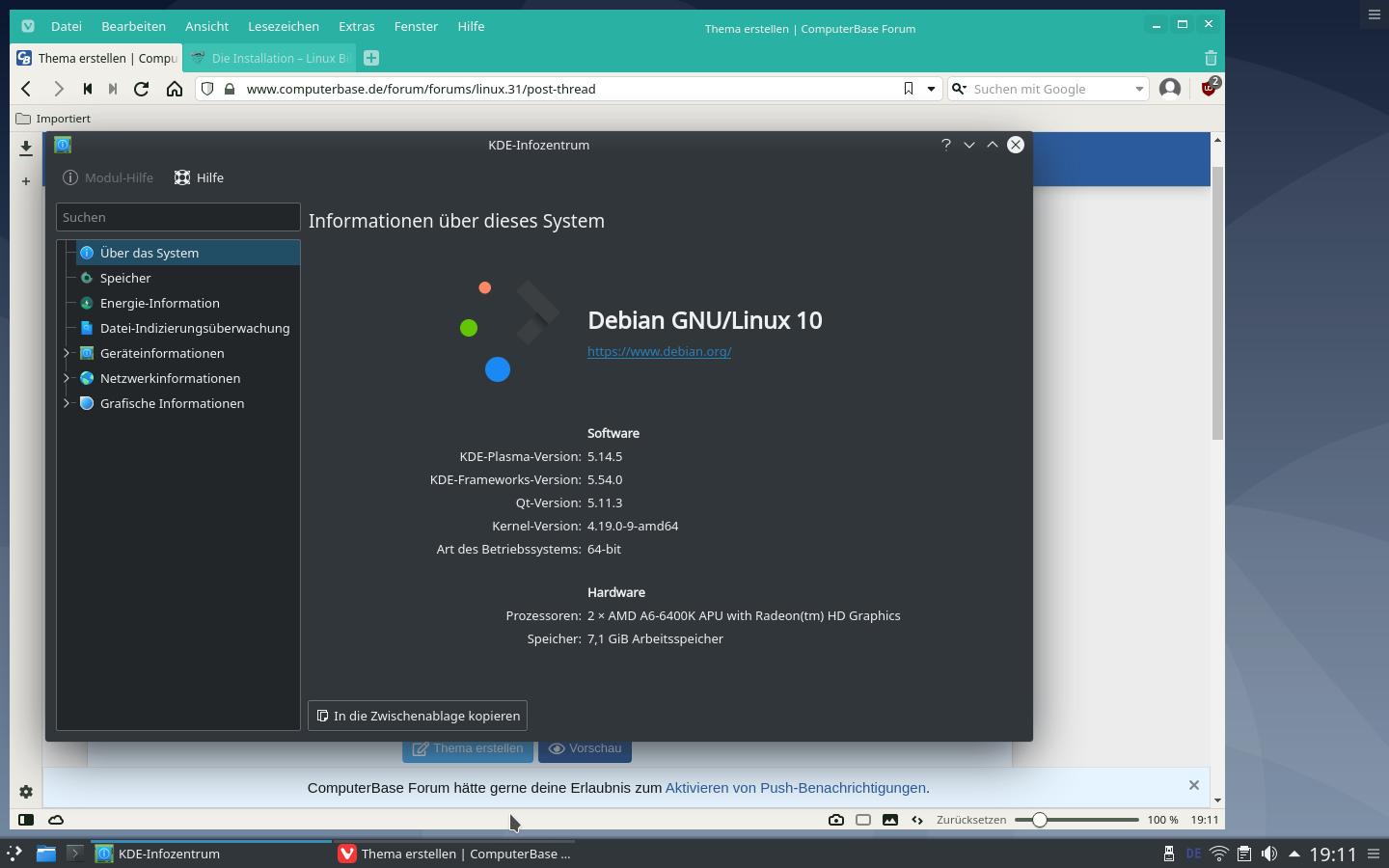The height and width of the screenshot is (868, 1389).
Task: Toggle image loading in status bar
Action: coord(890,820)
